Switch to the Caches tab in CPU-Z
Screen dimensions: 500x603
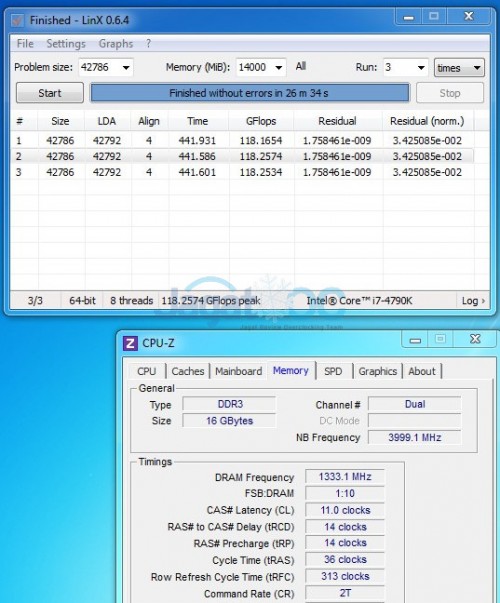188,371
